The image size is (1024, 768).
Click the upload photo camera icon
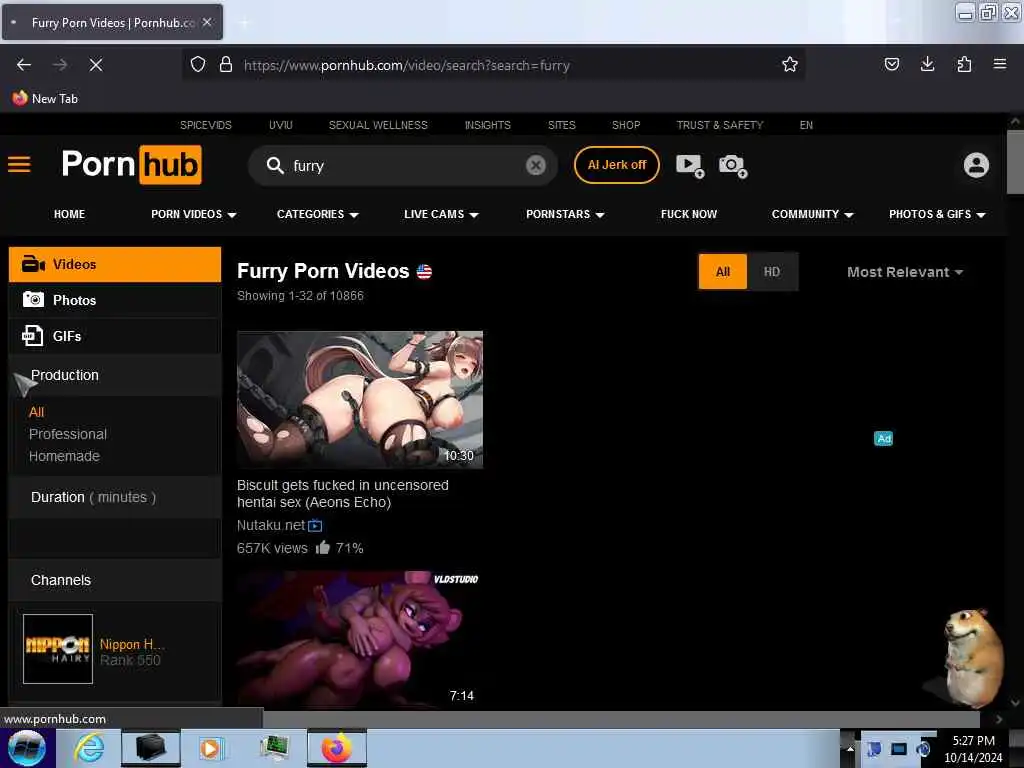pos(733,166)
